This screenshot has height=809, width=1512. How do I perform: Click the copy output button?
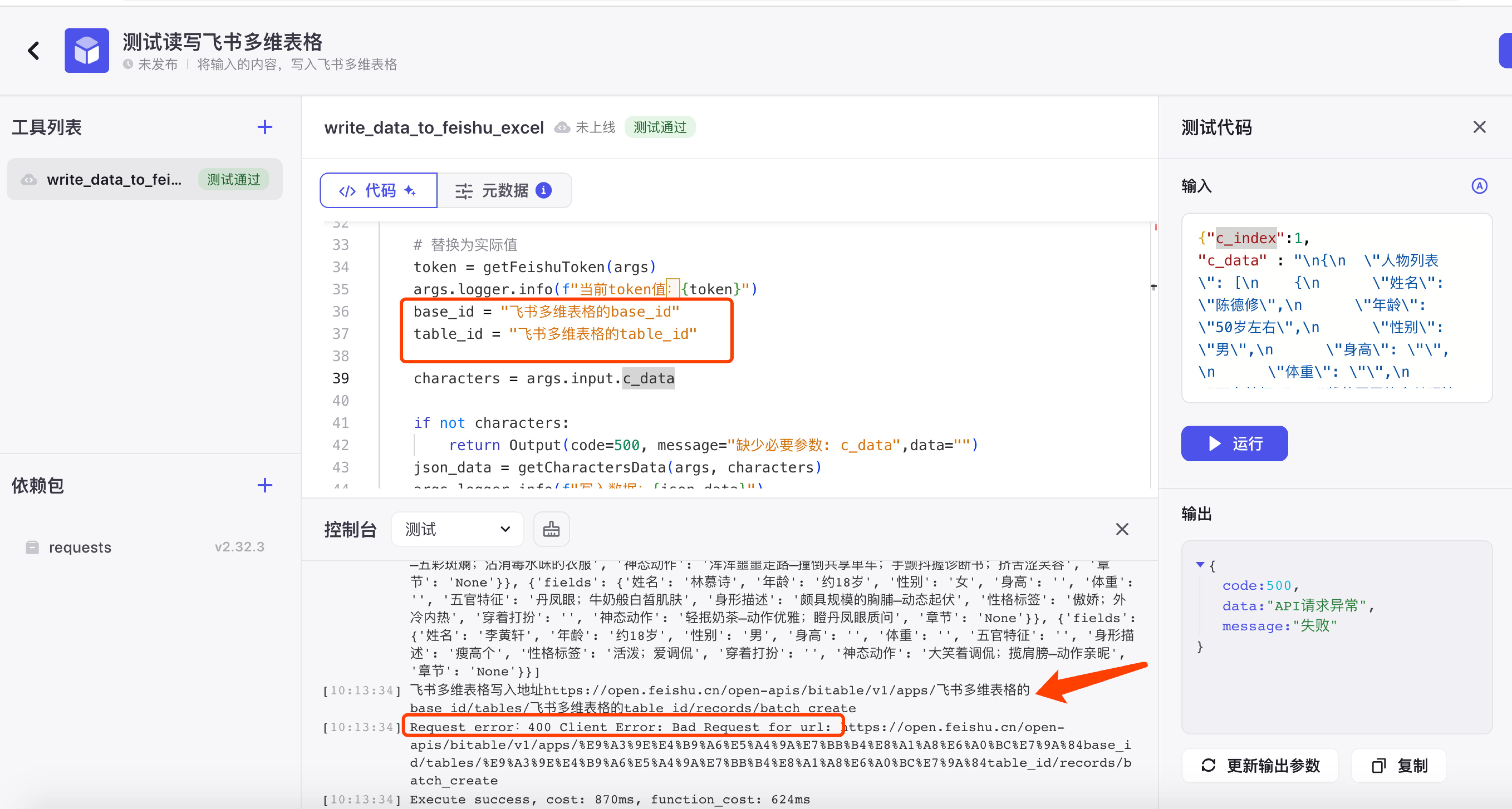point(1399,765)
